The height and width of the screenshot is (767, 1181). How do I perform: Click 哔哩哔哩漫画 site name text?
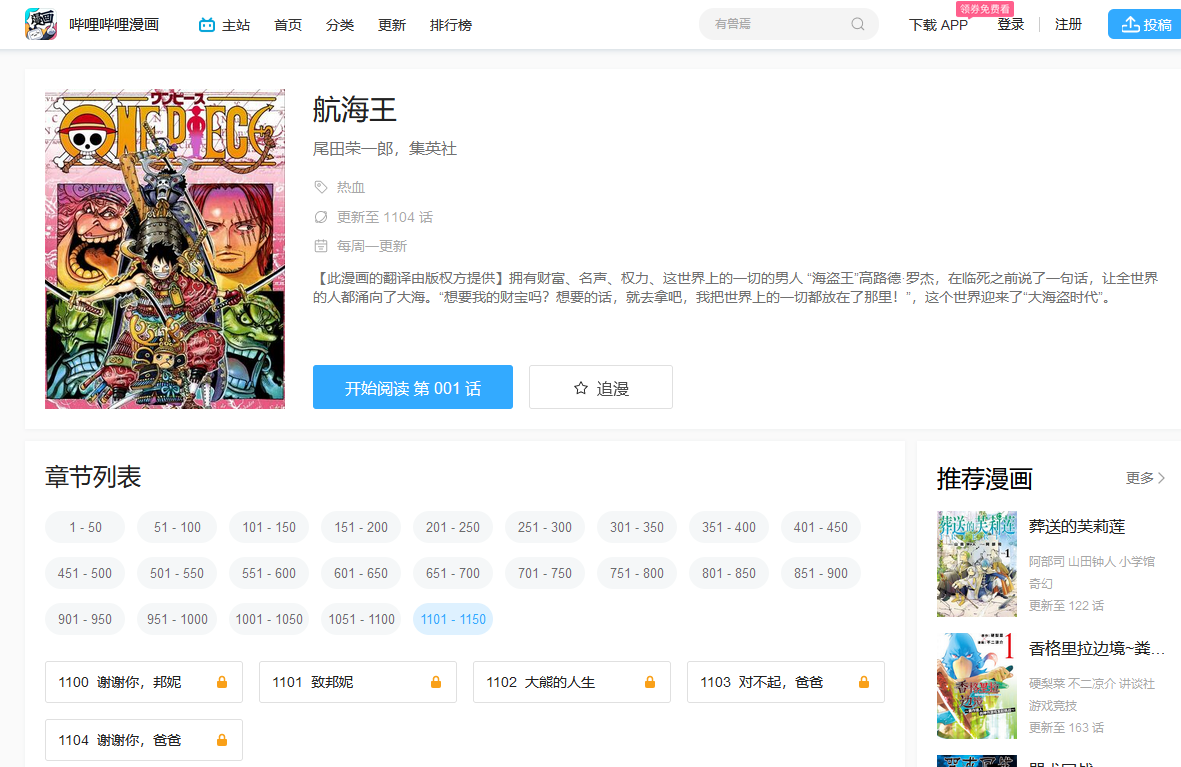pyautogui.click(x=114, y=25)
